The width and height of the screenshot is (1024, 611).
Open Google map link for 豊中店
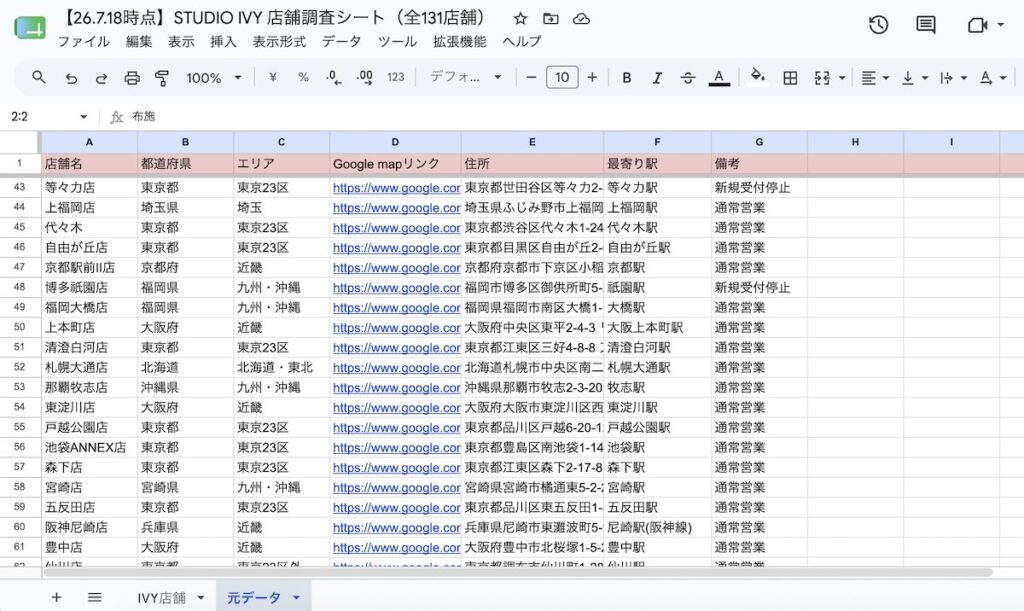pyautogui.click(x=396, y=548)
